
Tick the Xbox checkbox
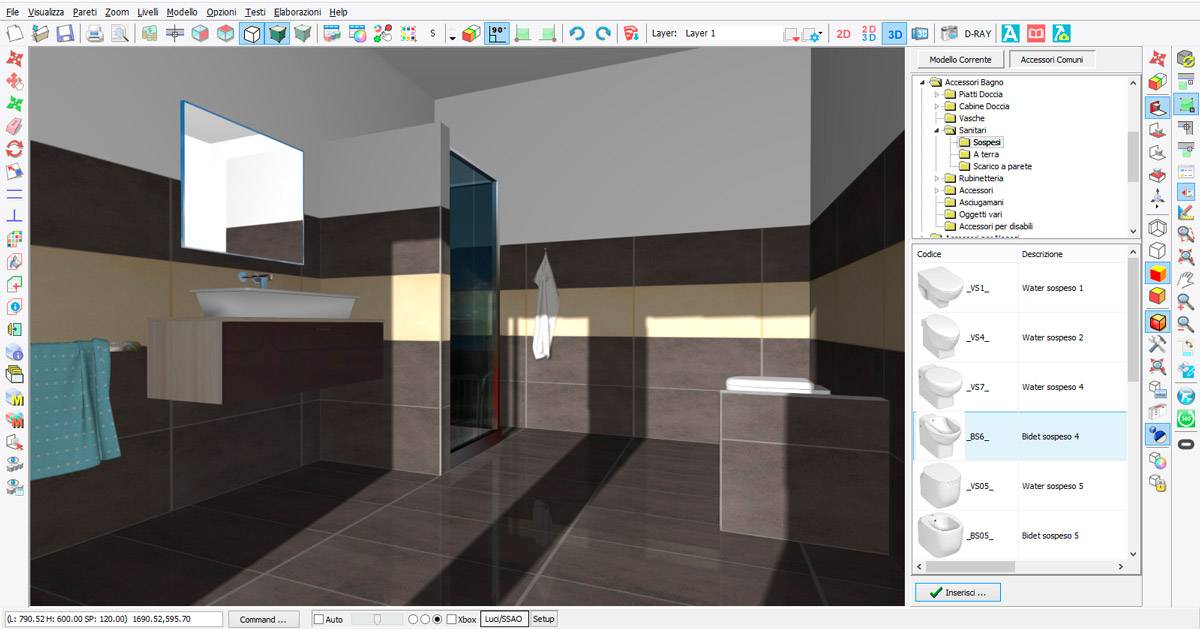click(x=451, y=619)
